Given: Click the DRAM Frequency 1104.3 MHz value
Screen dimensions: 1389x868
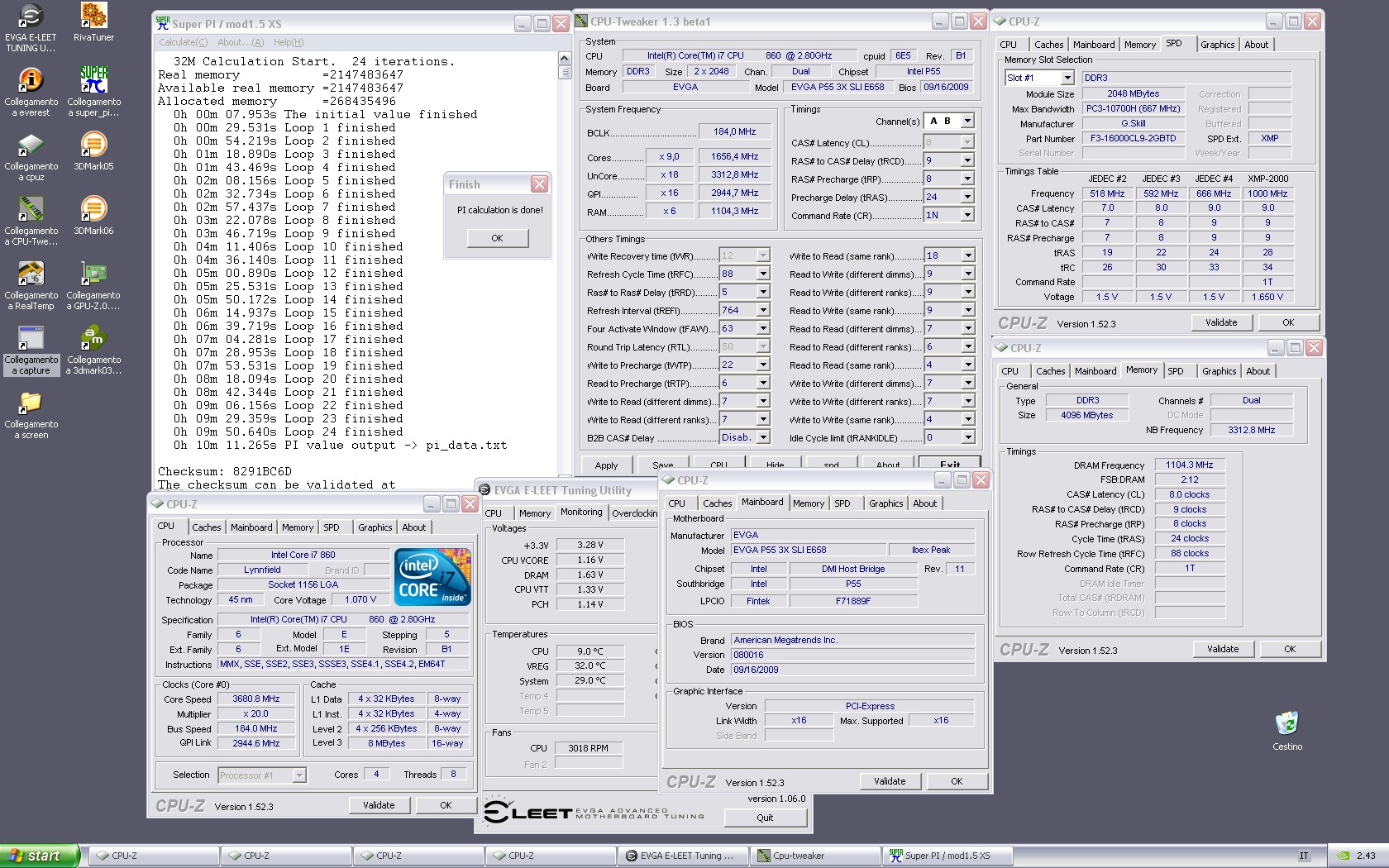Looking at the screenshot, I should 1189,465.
